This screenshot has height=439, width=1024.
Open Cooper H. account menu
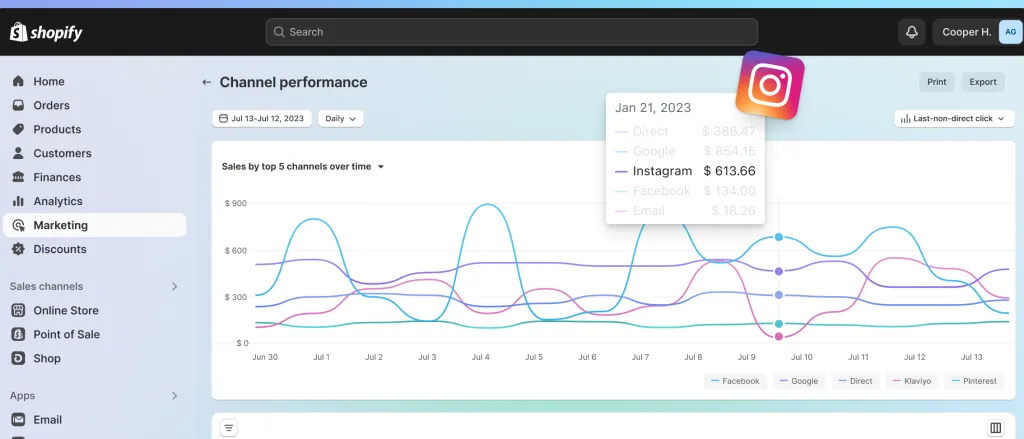point(977,31)
